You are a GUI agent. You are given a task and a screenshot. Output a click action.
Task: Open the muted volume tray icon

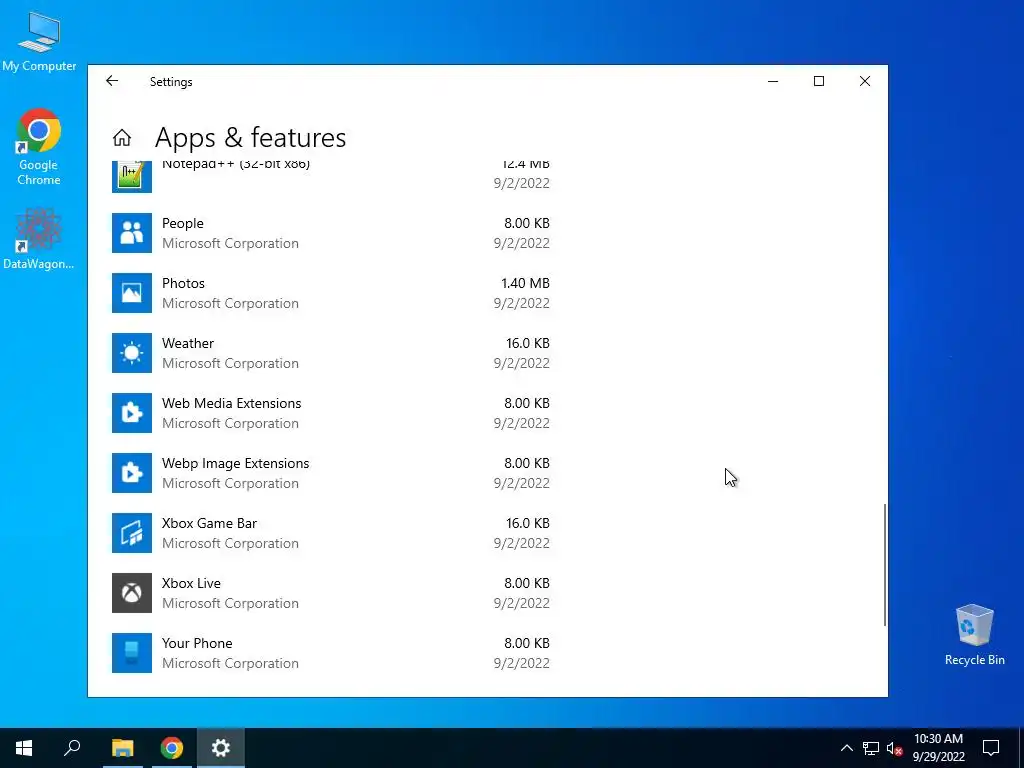click(895, 748)
